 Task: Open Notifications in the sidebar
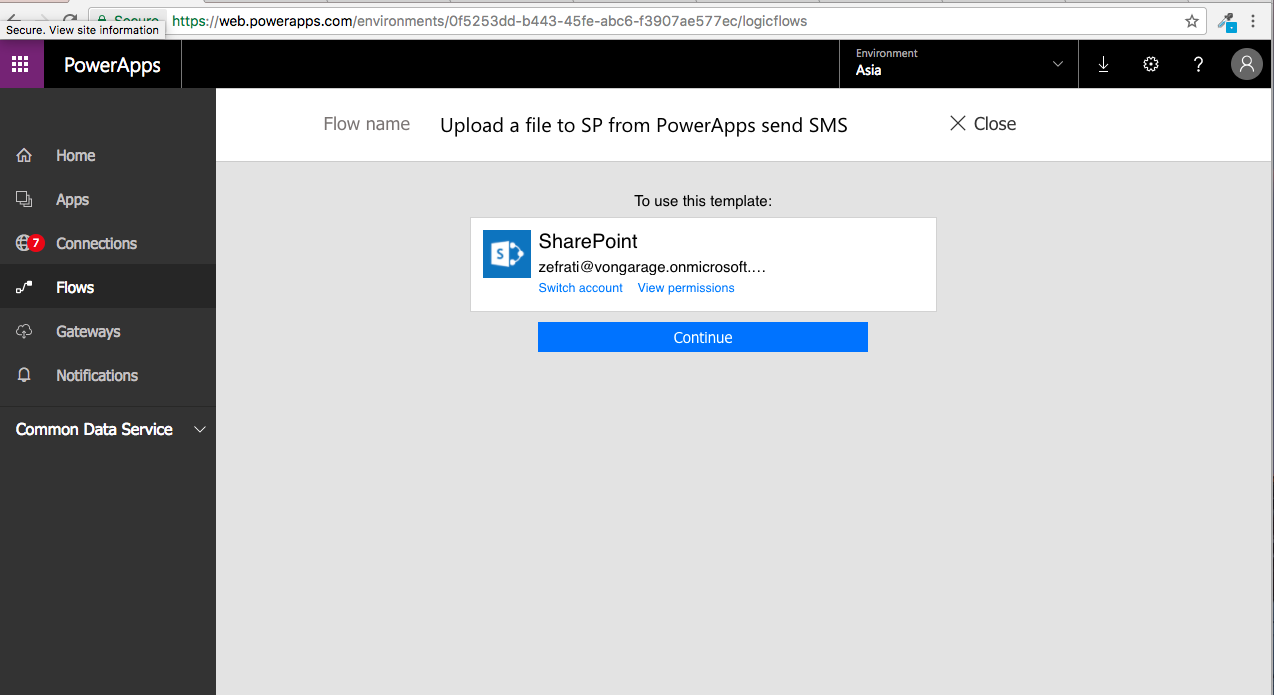97,376
